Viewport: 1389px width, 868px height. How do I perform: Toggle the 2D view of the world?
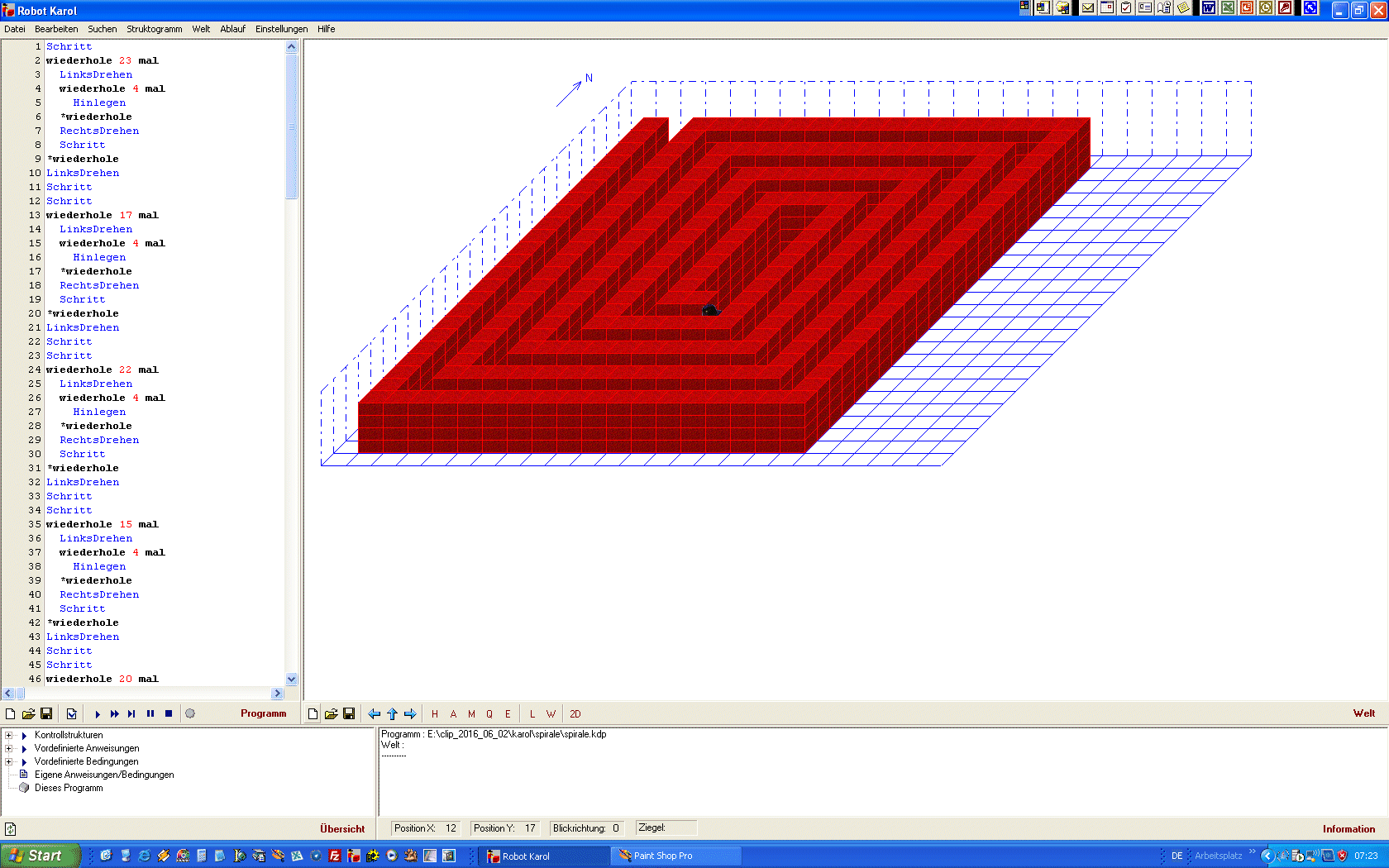pyautogui.click(x=575, y=714)
